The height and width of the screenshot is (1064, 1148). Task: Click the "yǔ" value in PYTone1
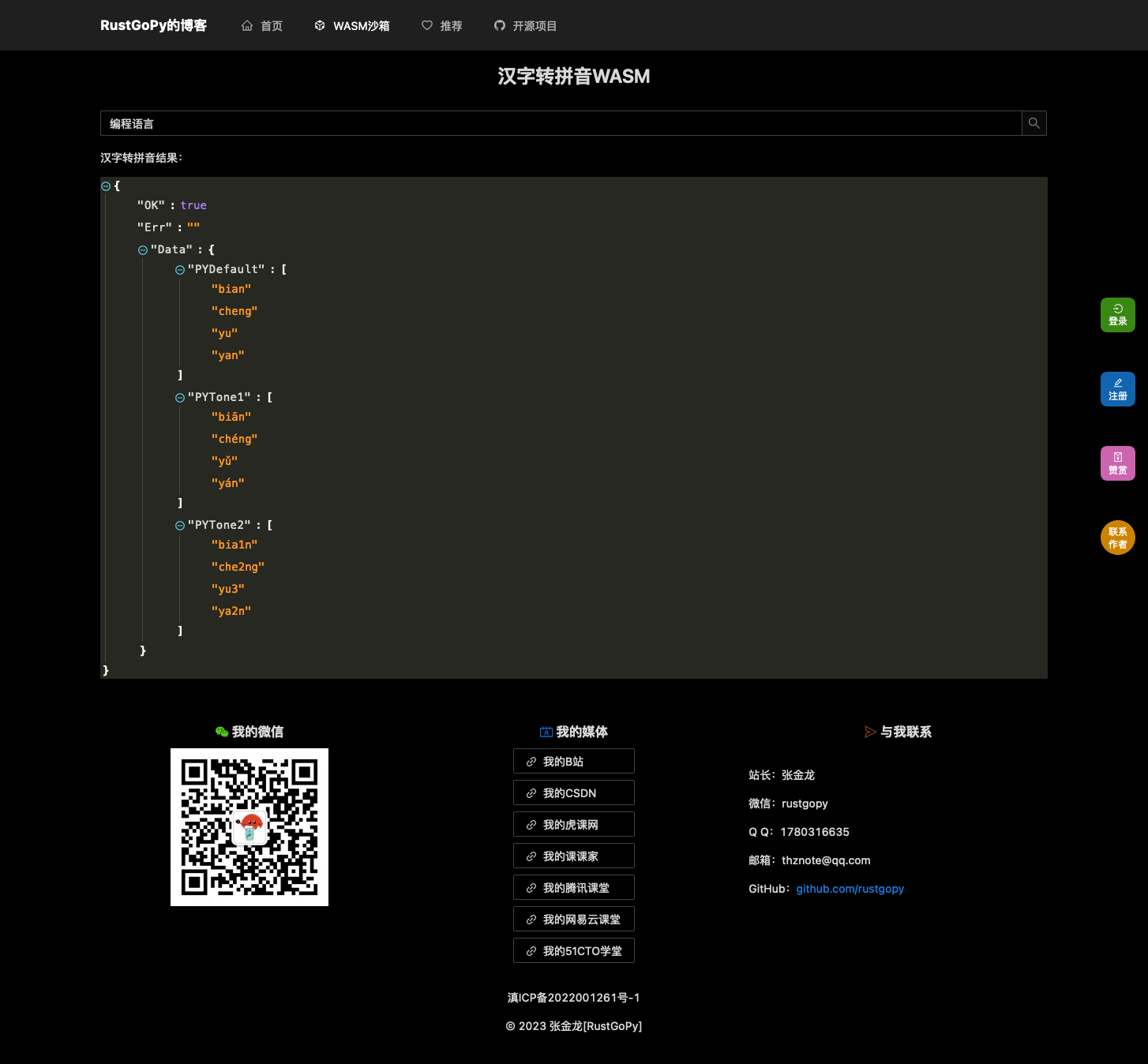224,461
